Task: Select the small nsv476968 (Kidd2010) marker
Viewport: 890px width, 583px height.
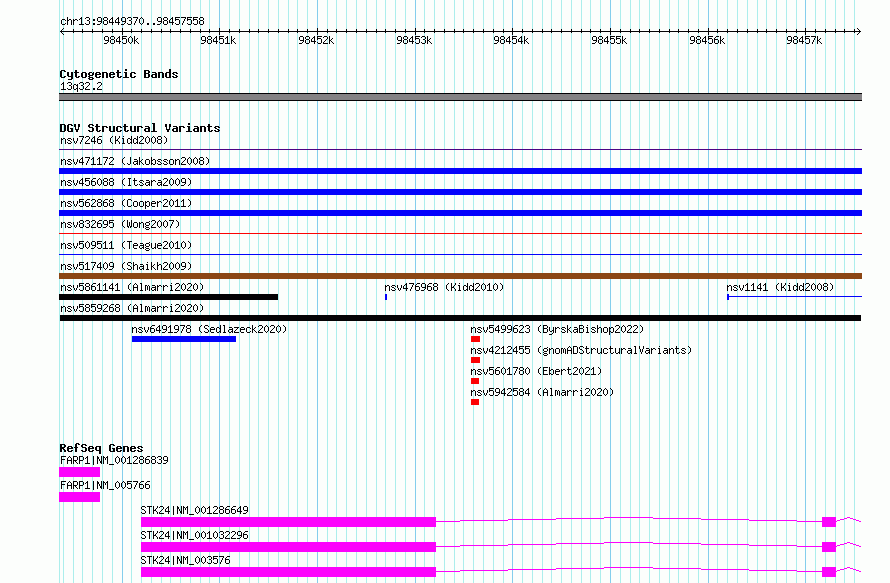Action: point(386,297)
